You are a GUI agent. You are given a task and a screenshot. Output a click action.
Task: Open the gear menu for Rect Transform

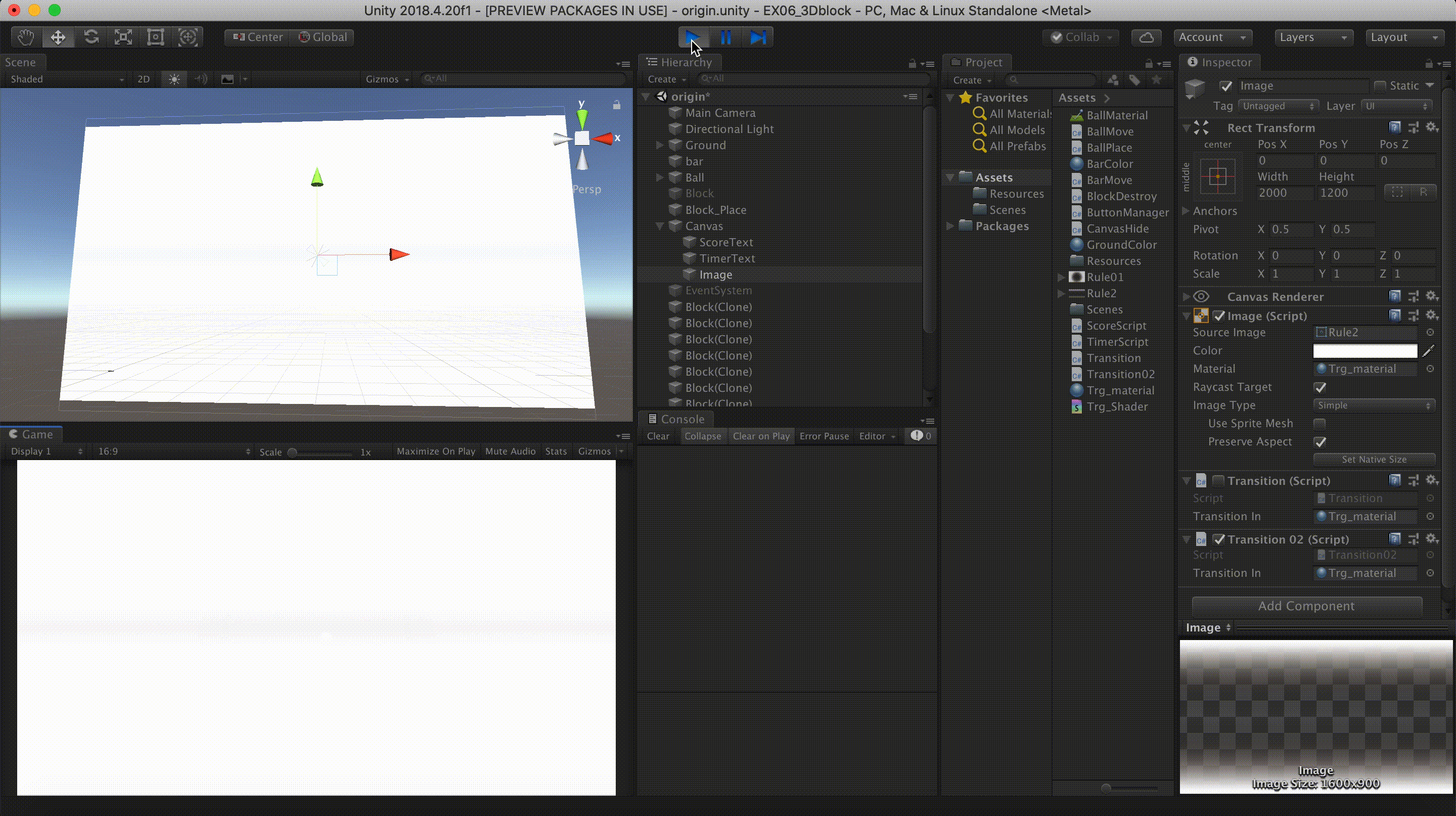point(1432,127)
